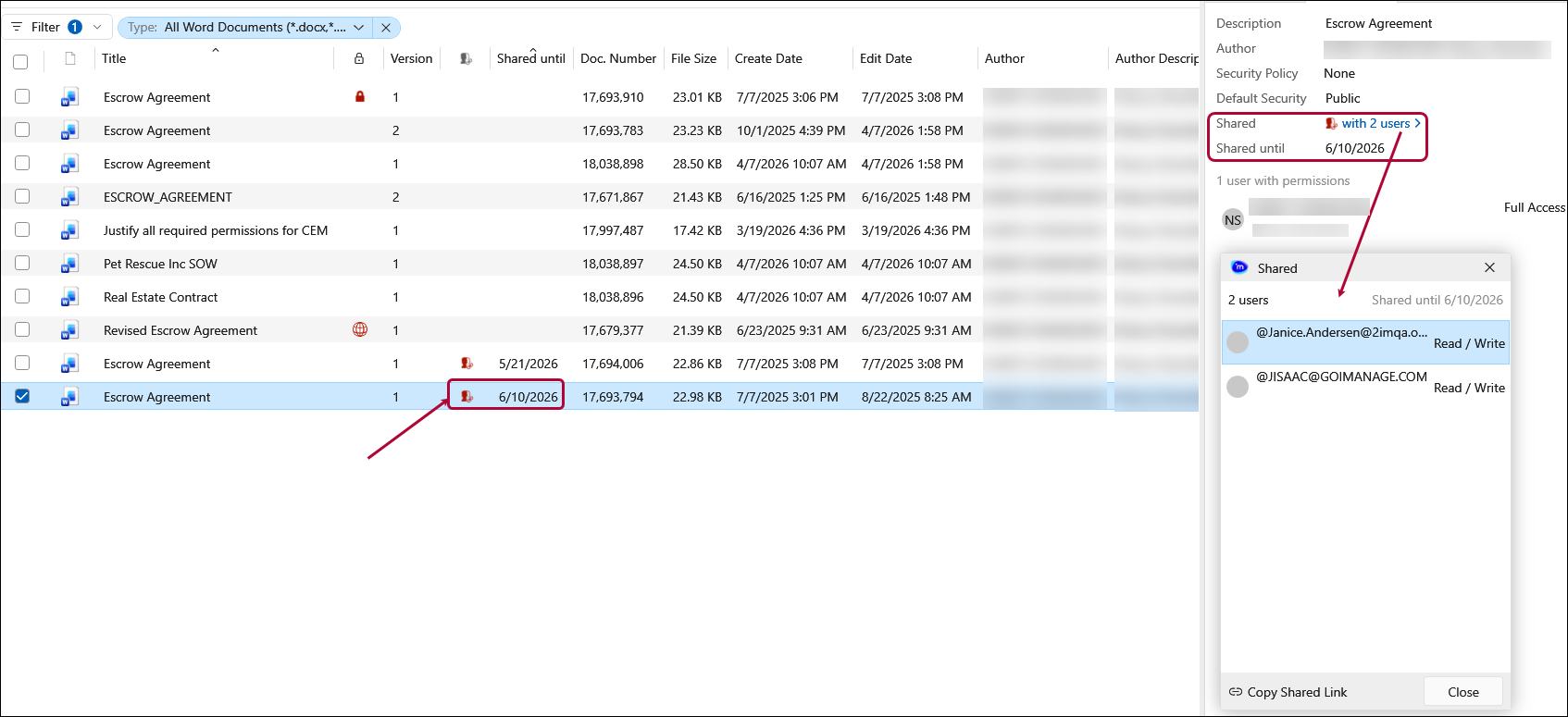Check the Revised Escrow Agreement checkbox

tap(22, 329)
